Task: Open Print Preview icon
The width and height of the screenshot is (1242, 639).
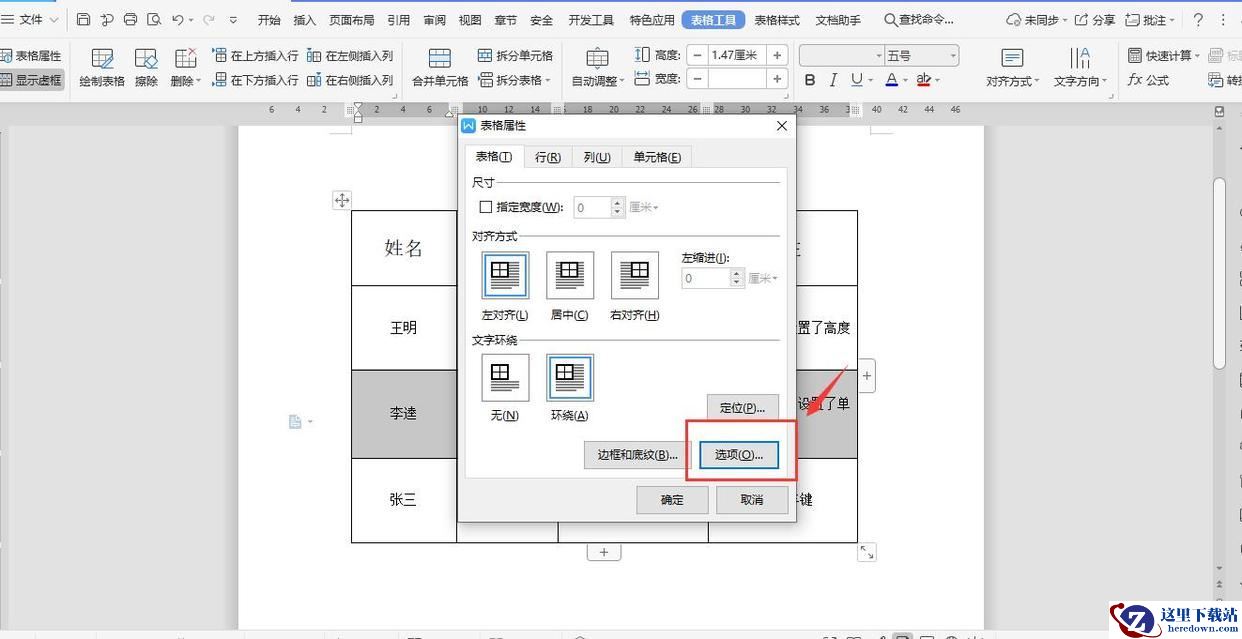Action: (x=154, y=20)
